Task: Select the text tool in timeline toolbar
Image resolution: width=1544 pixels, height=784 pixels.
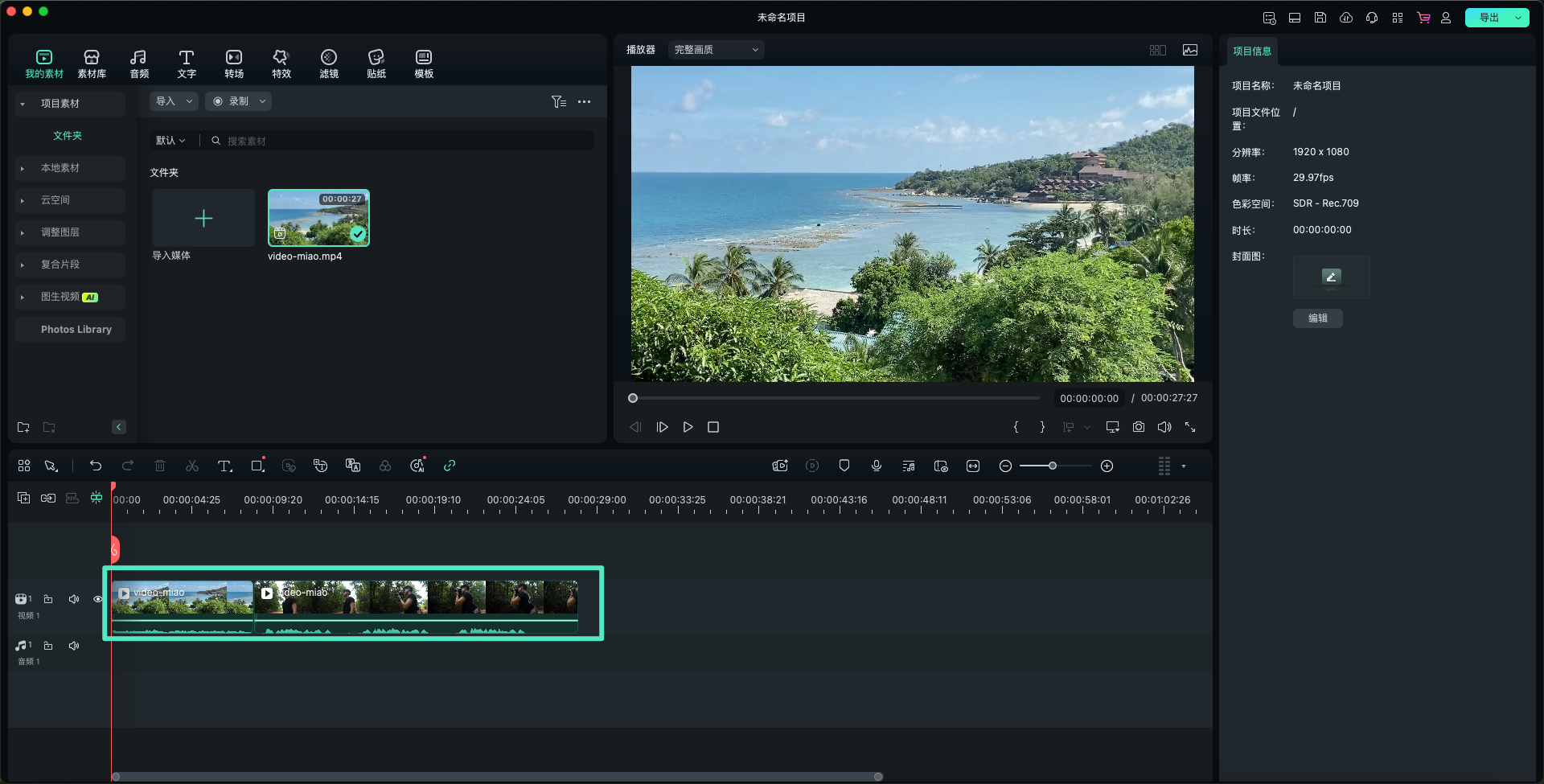Action: tap(225, 466)
